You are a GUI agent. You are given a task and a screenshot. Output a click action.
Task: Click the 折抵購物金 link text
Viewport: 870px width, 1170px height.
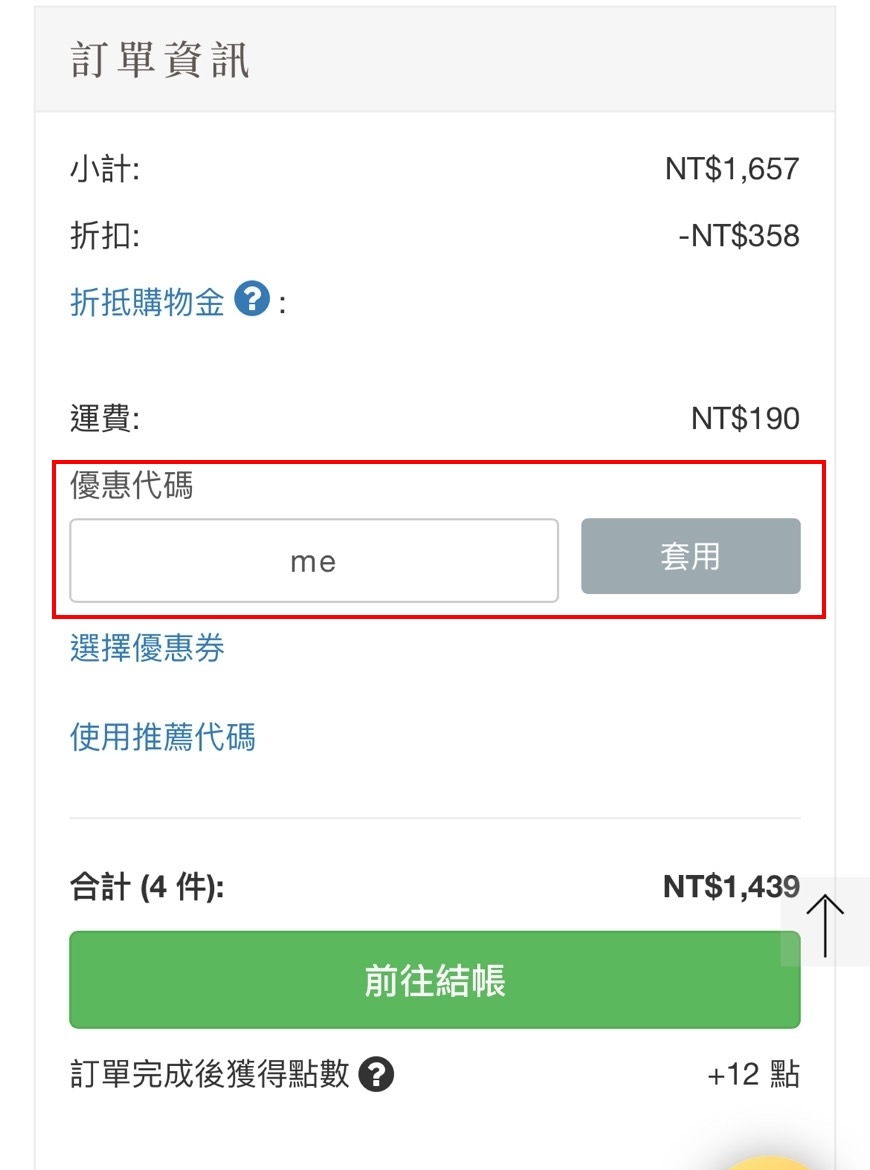point(147,301)
